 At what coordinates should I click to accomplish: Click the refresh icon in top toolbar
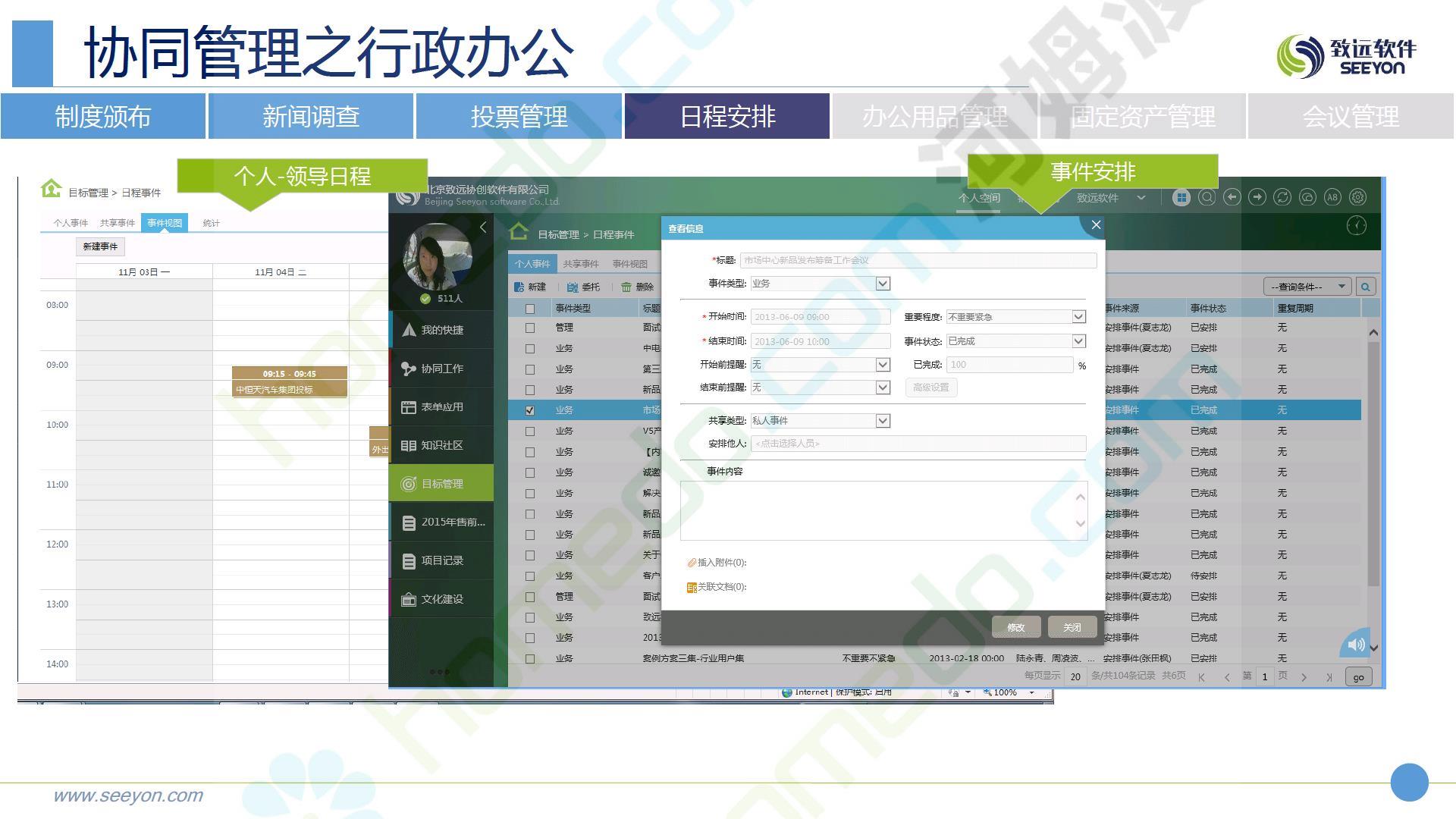tap(1282, 197)
